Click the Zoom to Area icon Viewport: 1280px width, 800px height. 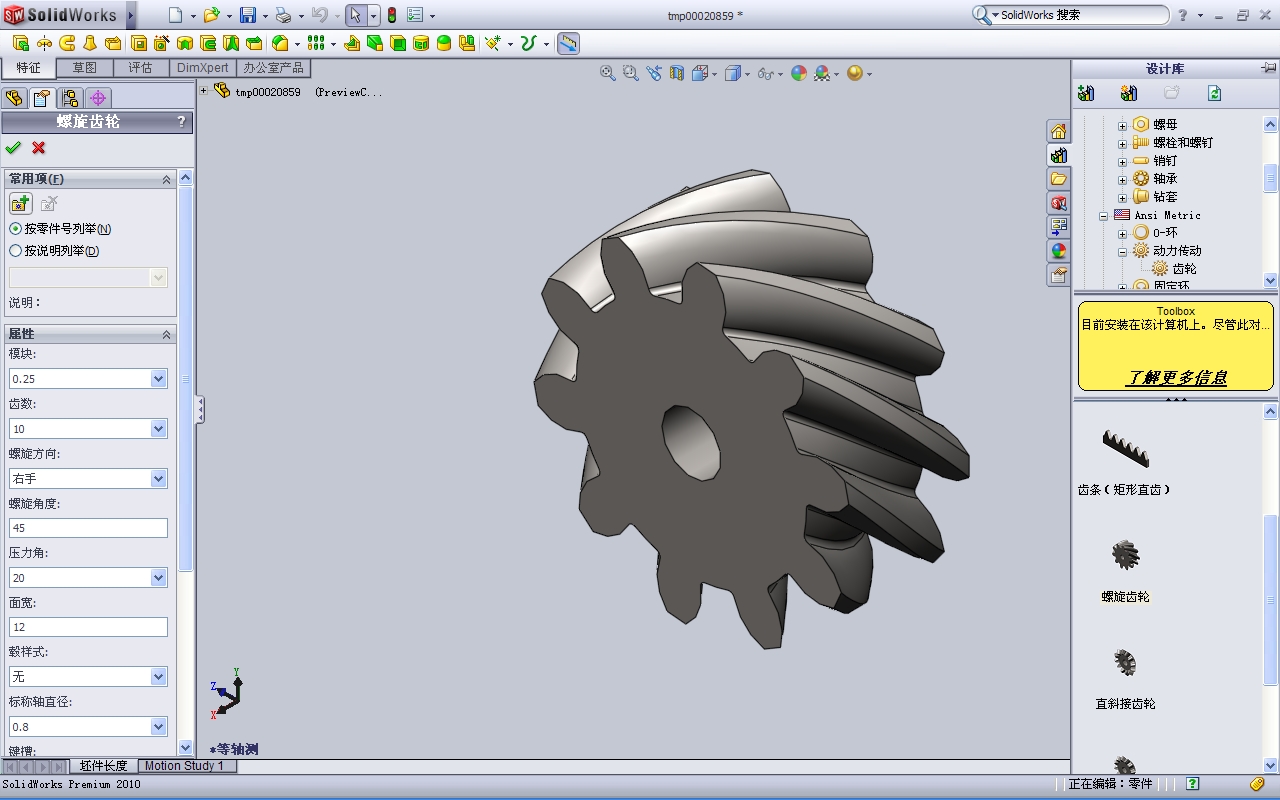pos(630,73)
